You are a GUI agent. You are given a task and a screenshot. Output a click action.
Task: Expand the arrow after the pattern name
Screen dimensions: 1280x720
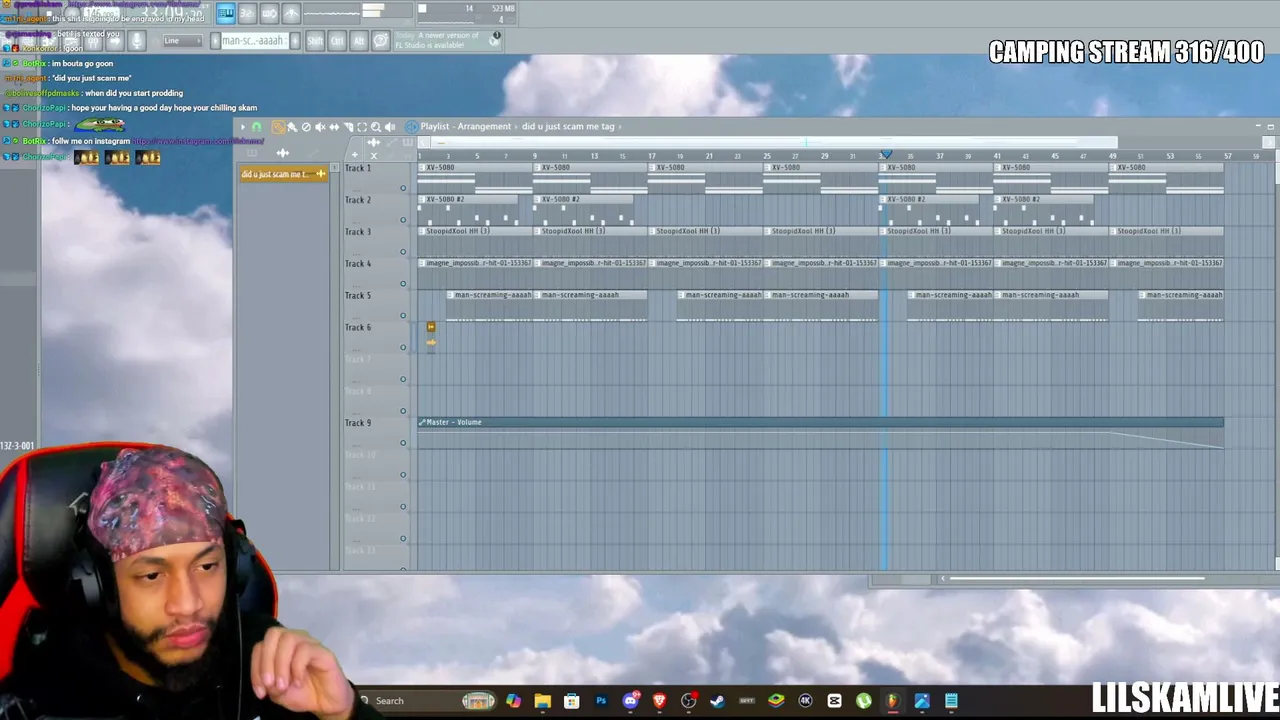pos(621,127)
